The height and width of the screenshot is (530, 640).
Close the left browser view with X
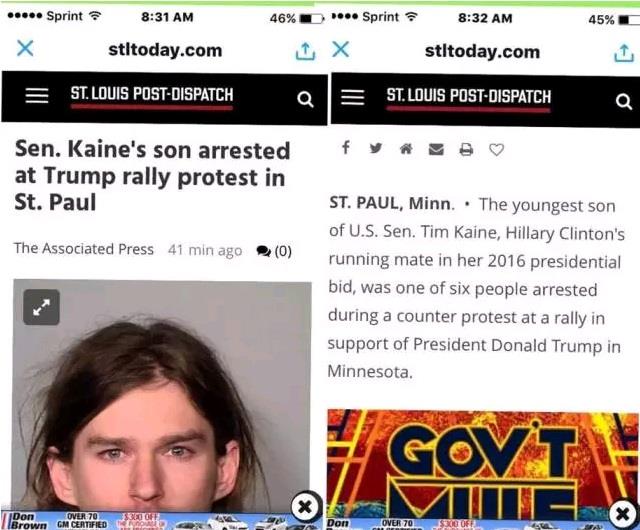25,48
